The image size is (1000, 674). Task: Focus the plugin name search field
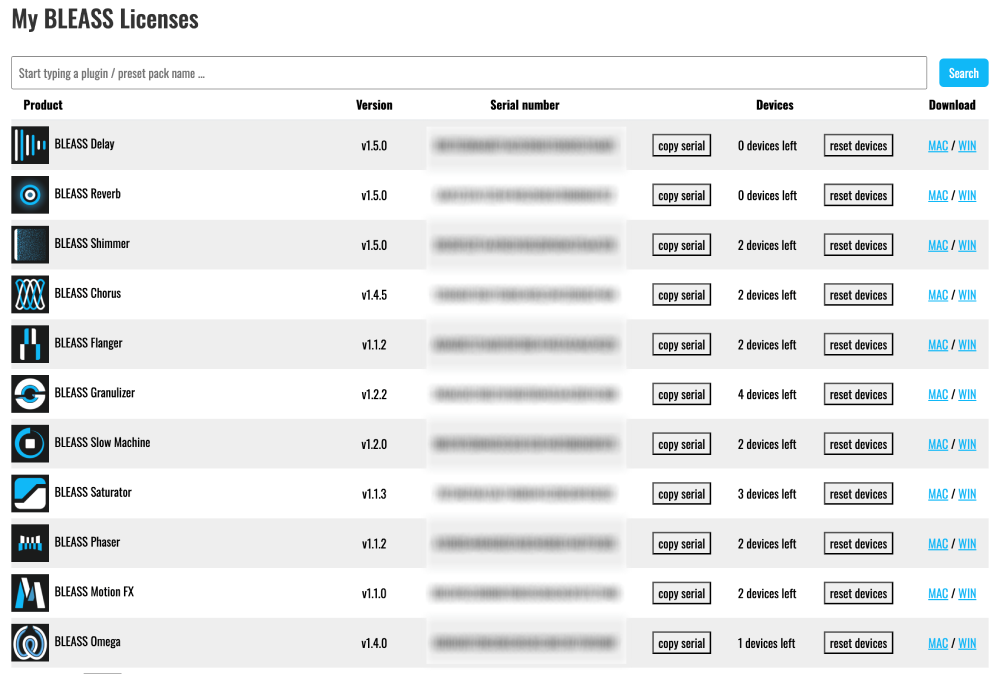click(469, 73)
